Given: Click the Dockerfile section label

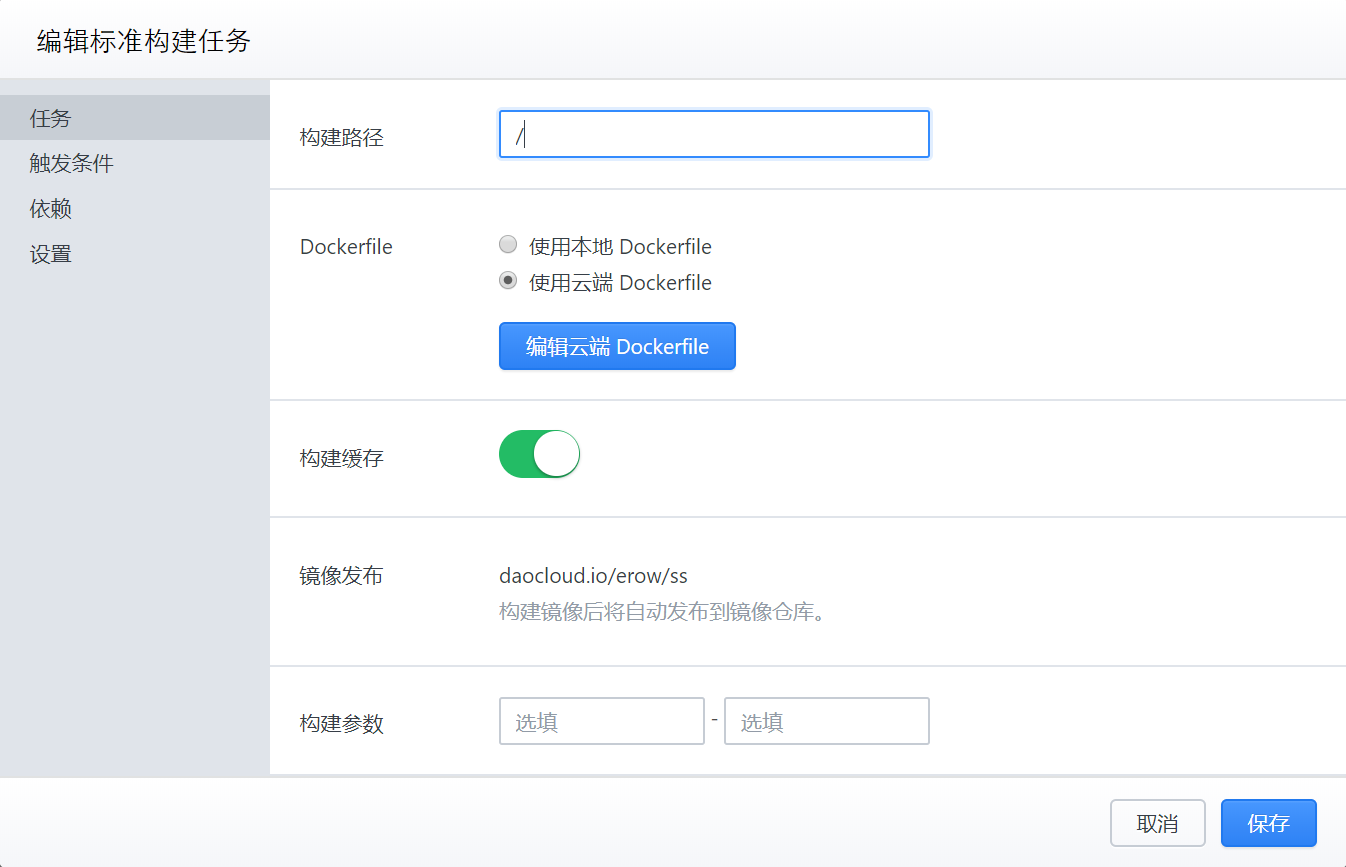Looking at the screenshot, I should (x=346, y=246).
